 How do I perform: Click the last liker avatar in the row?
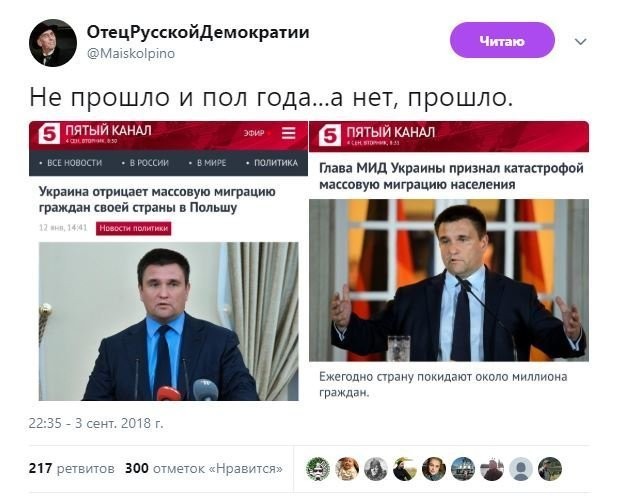tap(550, 469)
